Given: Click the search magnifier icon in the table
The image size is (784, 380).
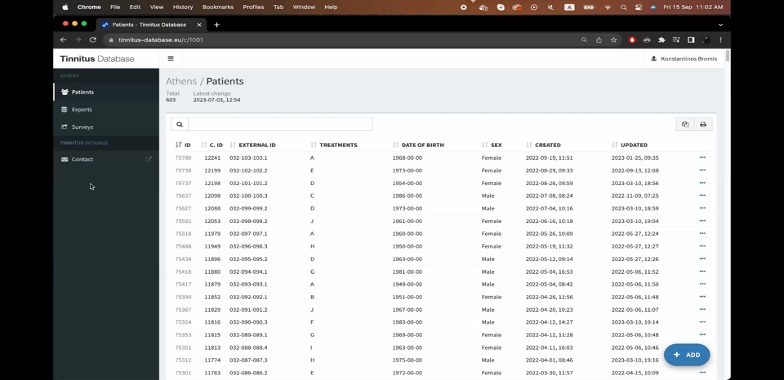Looking at the screenshot, I should pos(180,124).
